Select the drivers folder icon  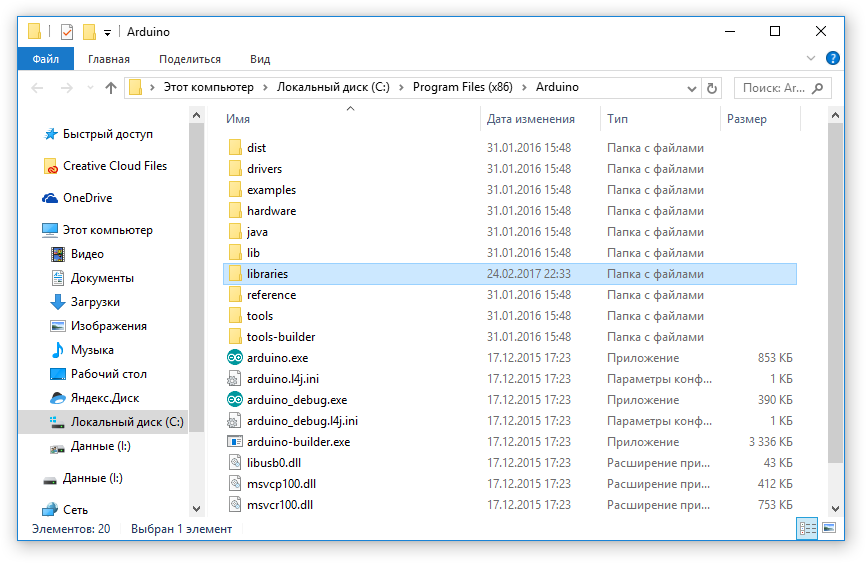tap(235, 169)
